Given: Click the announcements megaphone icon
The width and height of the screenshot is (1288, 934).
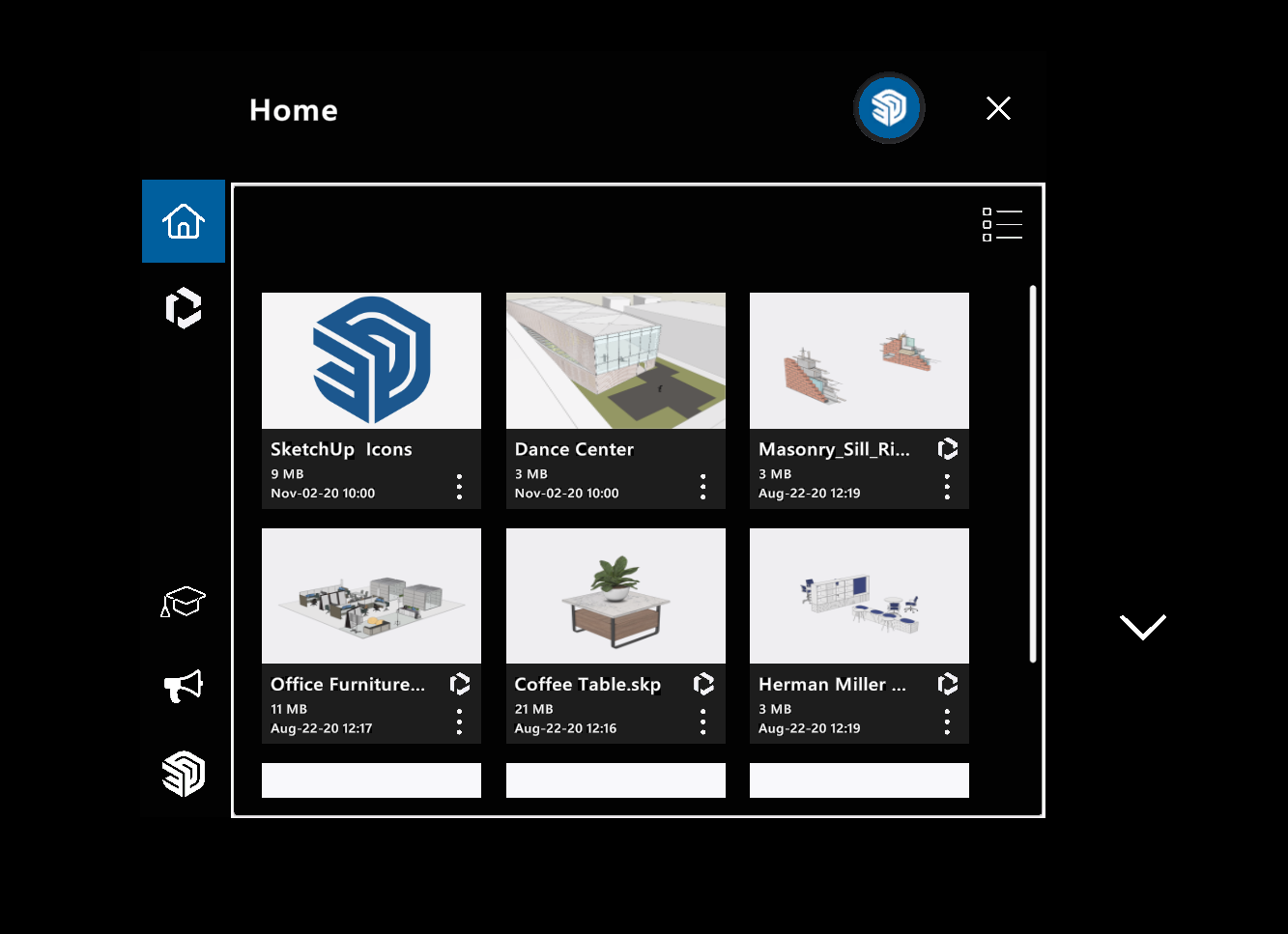Looking at the screenshot, I should pyautogui.click(x=184, y=686).
